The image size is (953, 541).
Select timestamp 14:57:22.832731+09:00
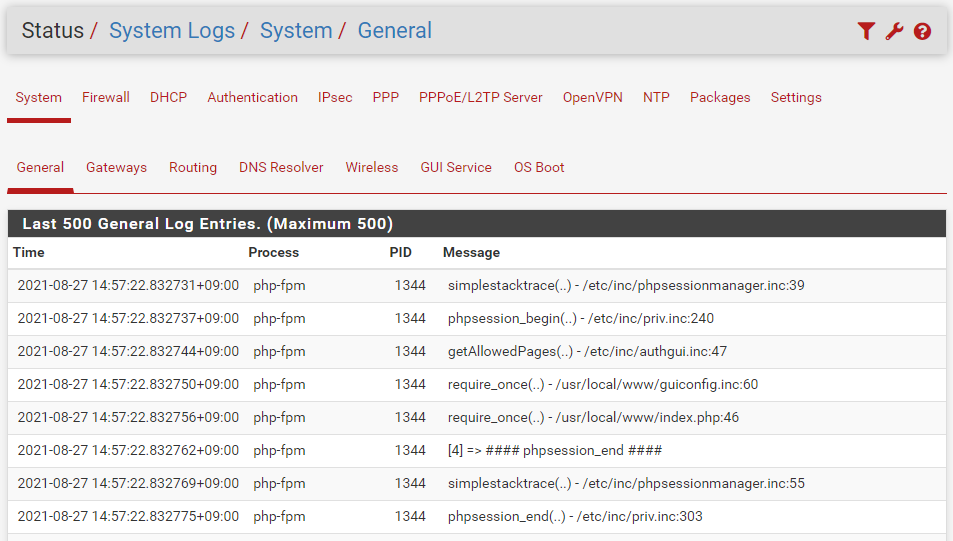(128, 285)
